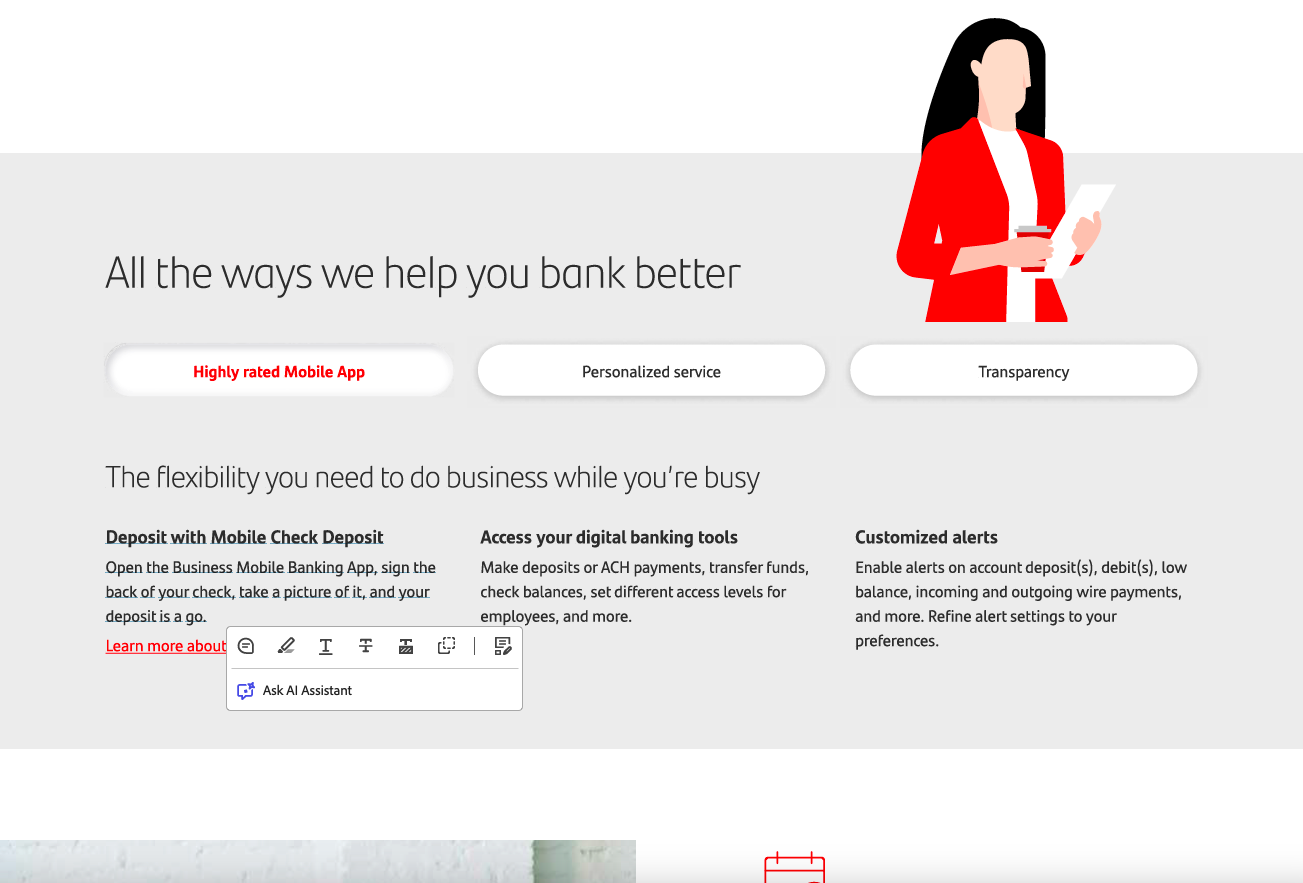
Task: Apply strikethrough to the selected text
Action: pyautogui.click(x=366, y=646)
